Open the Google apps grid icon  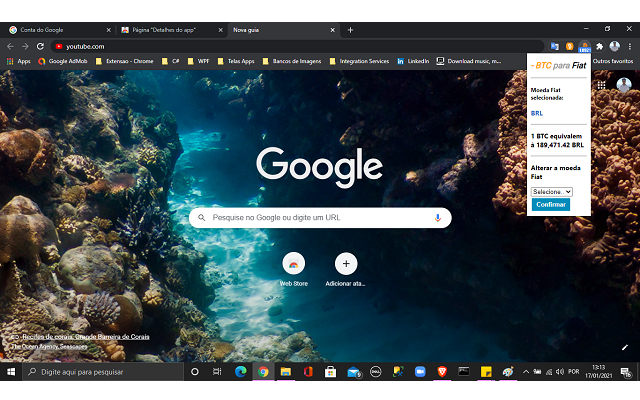tap(601, 85)
